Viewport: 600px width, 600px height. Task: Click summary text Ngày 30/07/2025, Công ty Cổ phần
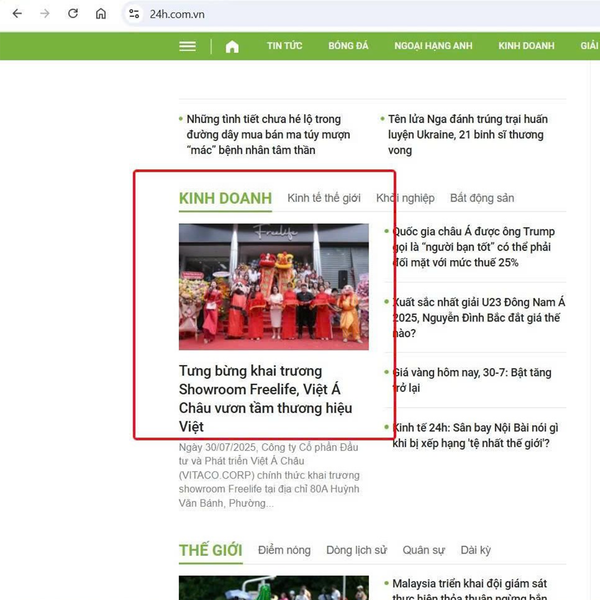(x=269, y=475)
